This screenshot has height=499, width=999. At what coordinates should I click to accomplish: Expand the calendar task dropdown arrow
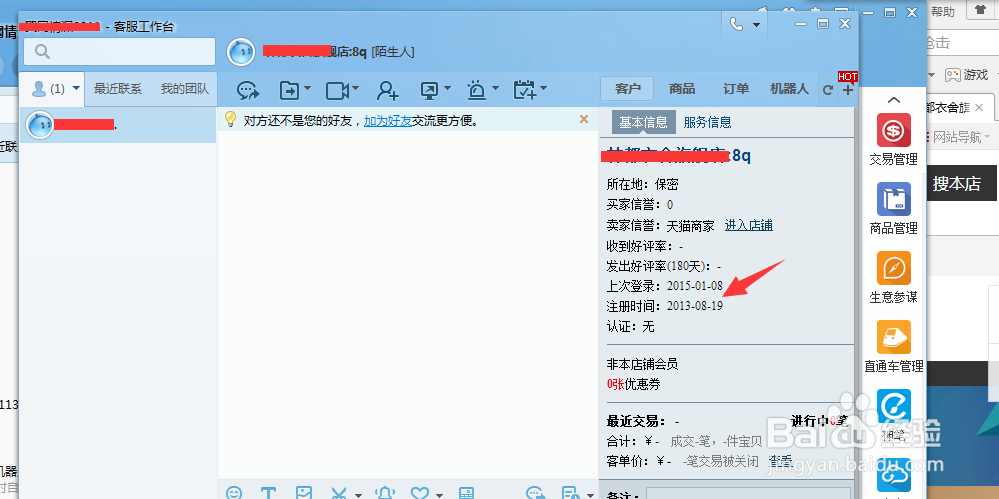coord(543,89)
